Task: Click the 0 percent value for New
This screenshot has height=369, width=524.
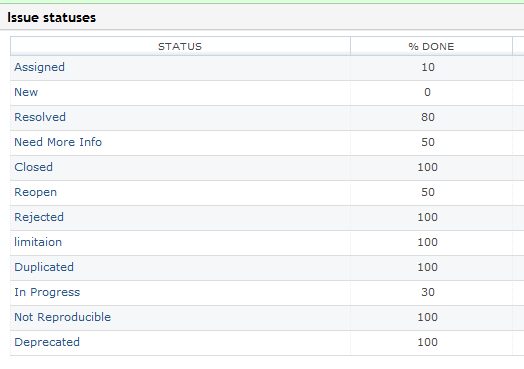Action: tap(427, 92)
